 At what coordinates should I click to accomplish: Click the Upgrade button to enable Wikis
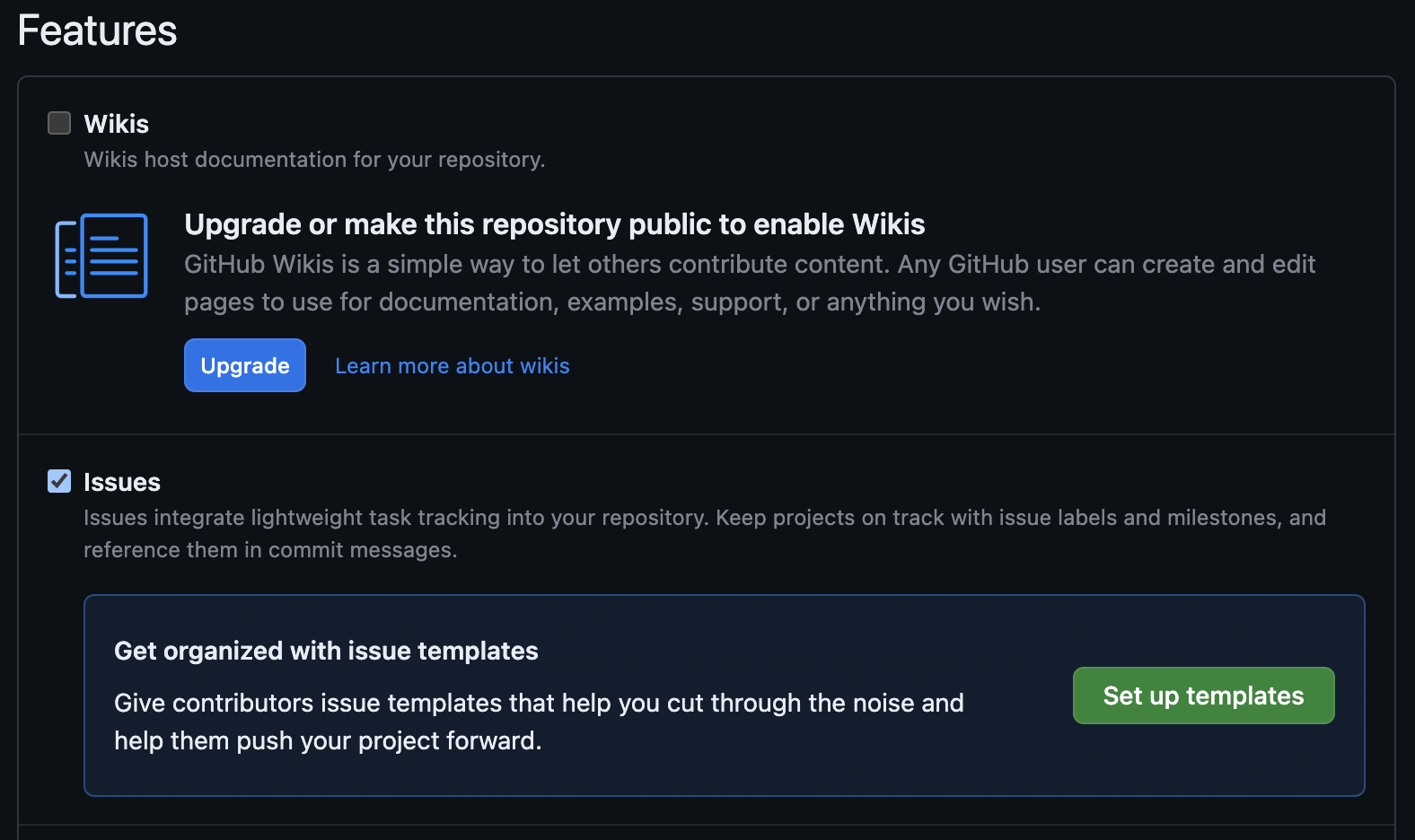244,365
